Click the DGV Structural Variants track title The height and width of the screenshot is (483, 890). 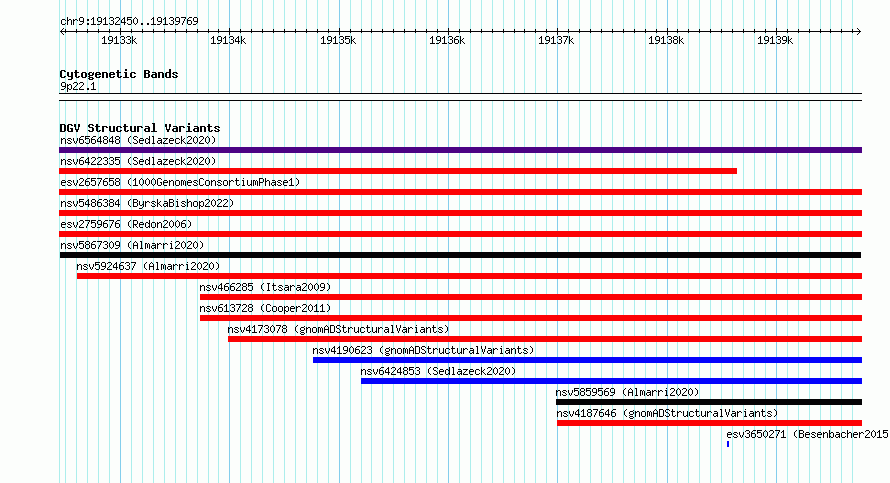[x=140, y=128]
